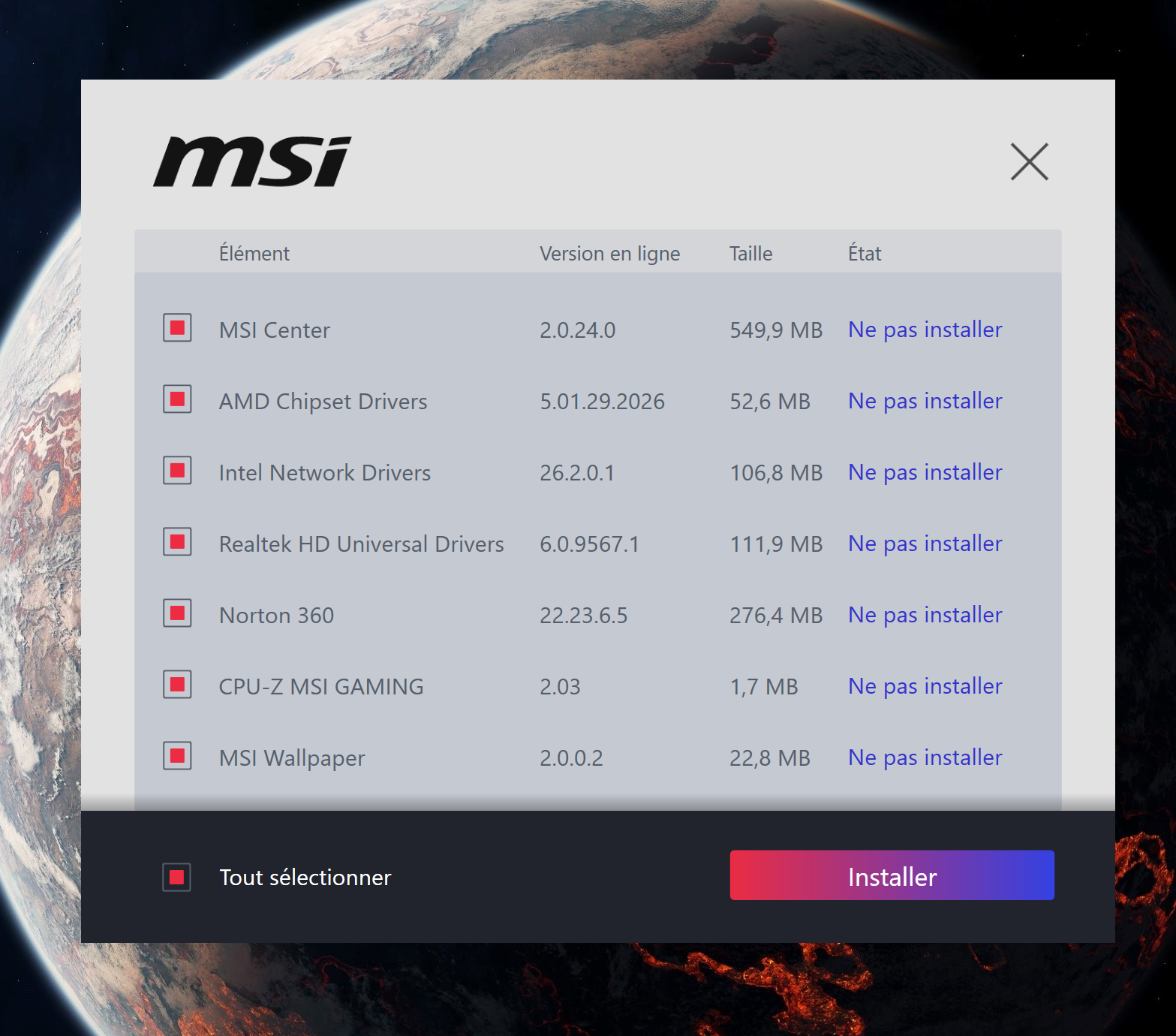
Task: Click the 111,9 MB size value
Action: pyautogui.click(x=777, y=544)
